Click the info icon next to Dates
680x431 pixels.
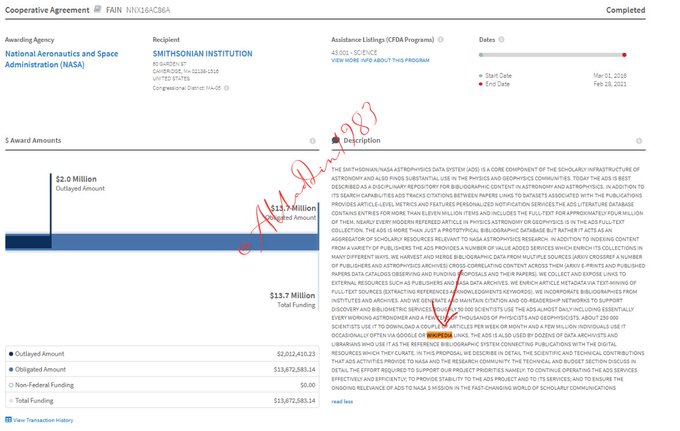(503, 40)
